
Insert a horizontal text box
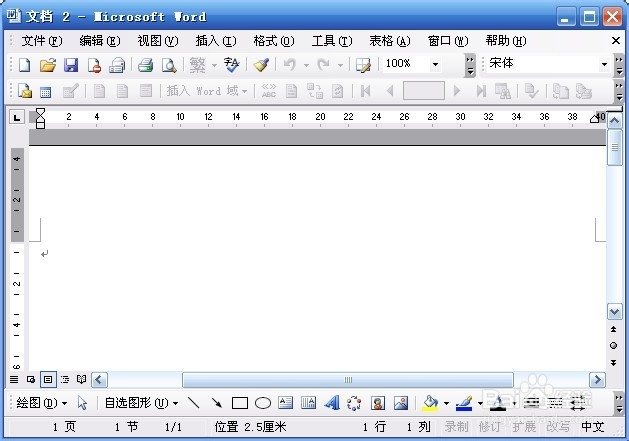[286, 402]
